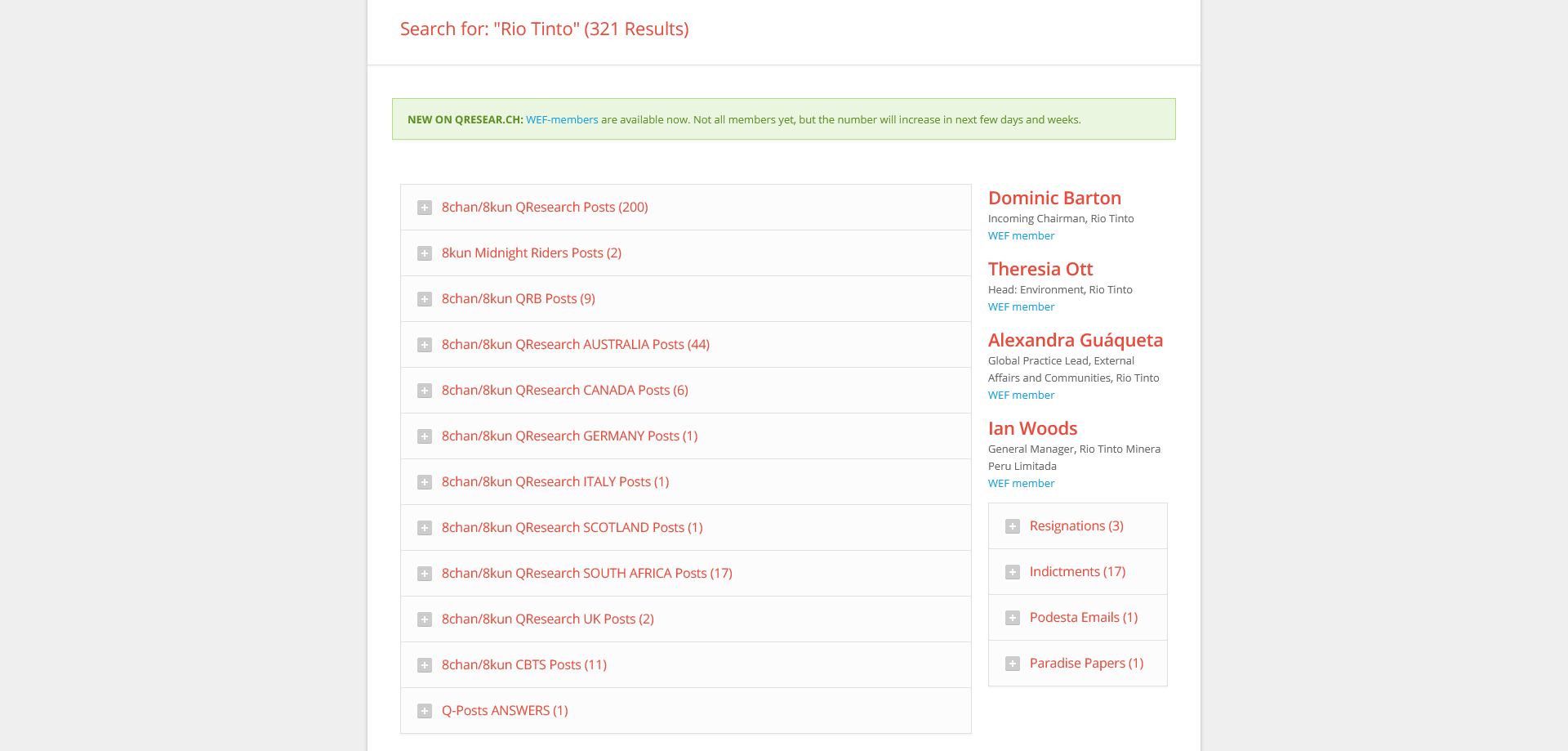Expand plus icon beside Indictments (17)
Screen dimensions: 1568x751
[1013, 572]
